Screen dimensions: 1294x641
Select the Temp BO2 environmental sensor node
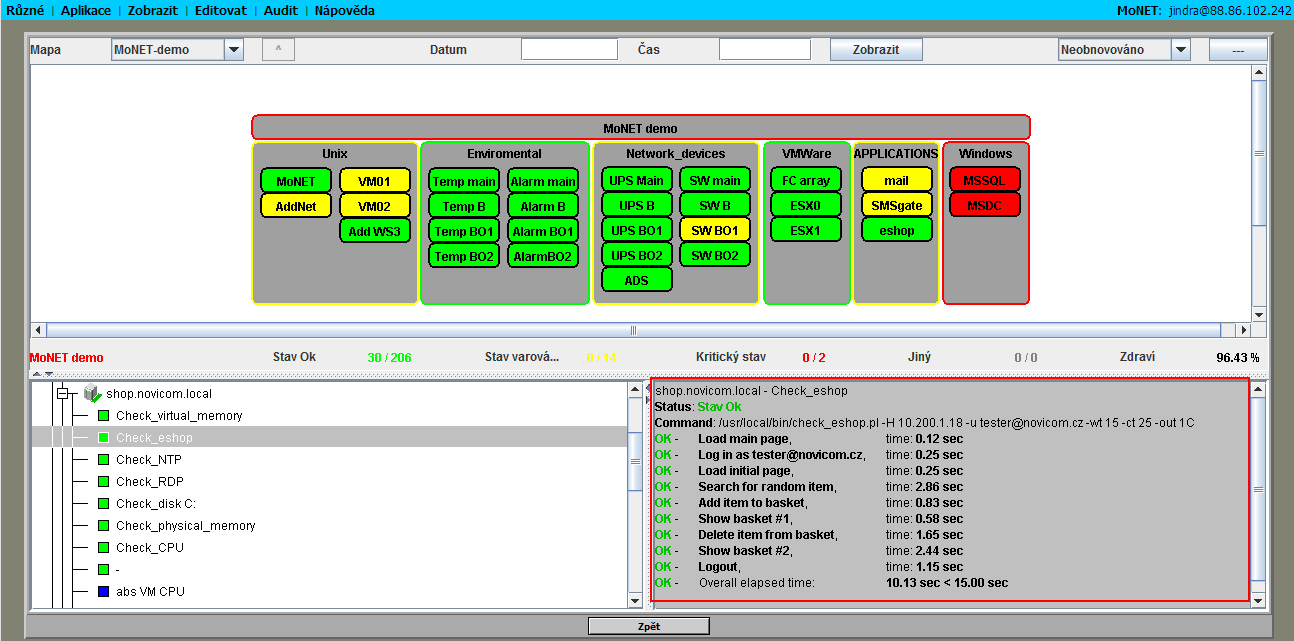pos(464,256)
